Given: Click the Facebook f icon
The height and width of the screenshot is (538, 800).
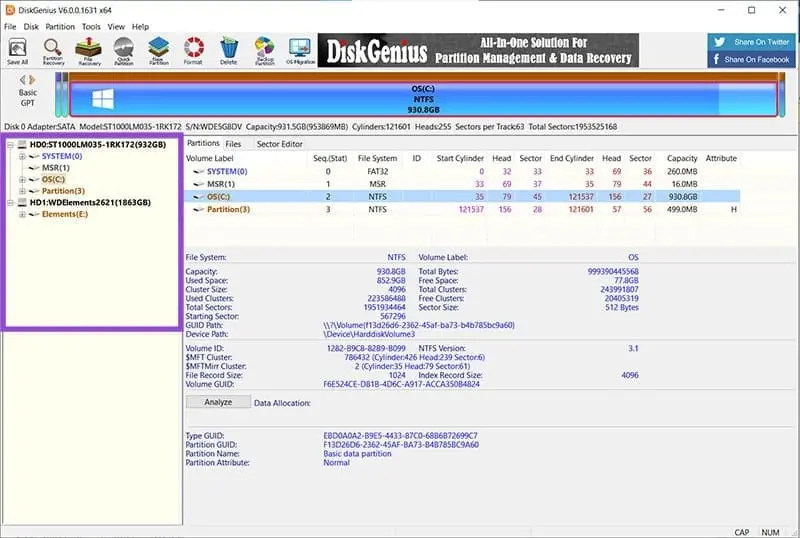Looking at the screenshot, I should pos(716,59).
